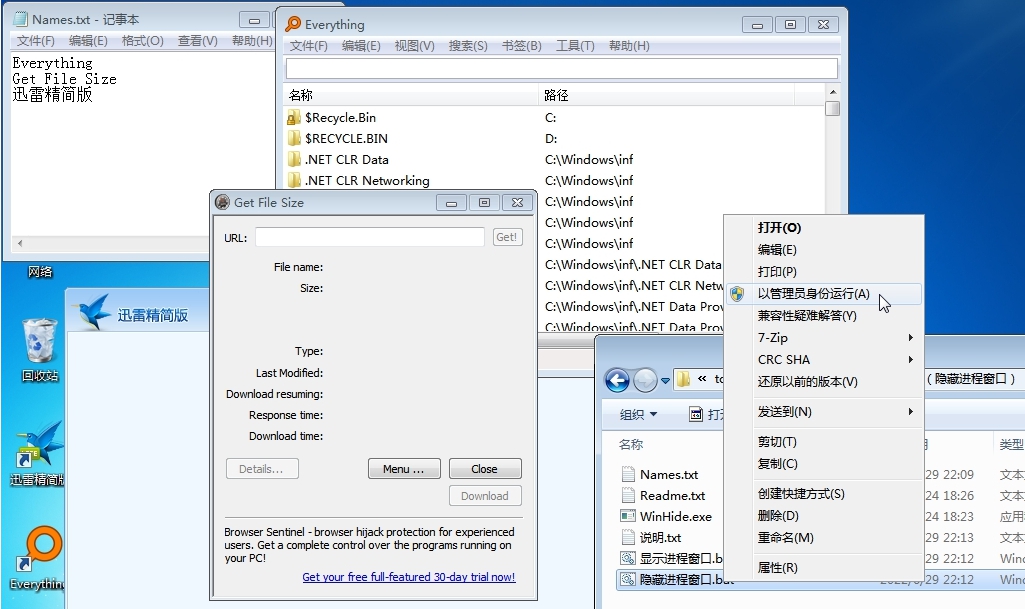Choose 创建快捷方式(S) in context menu
The height and width of the screenshot is (609, 1025).
(825, 494)
